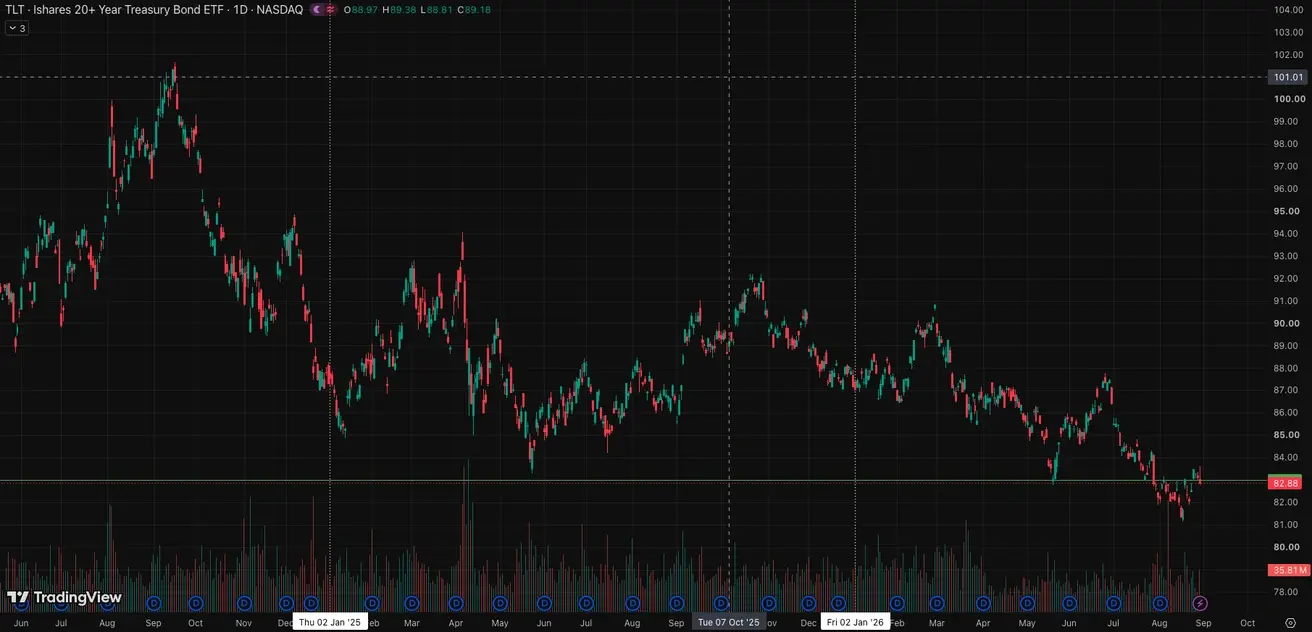
Task: Click the red 82.88 last price label
Action: pos(1286,483)
